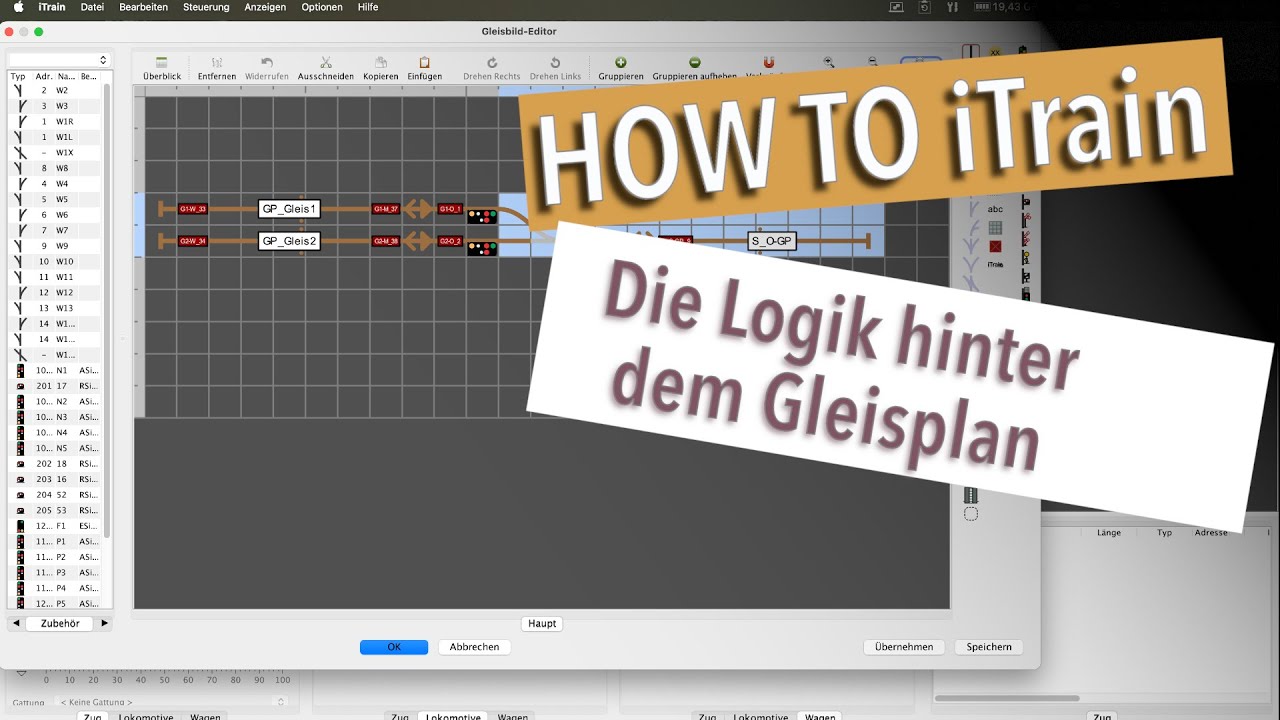Confirm with the OK button
The image size is (1280, 720).
(x=394, y=647)
